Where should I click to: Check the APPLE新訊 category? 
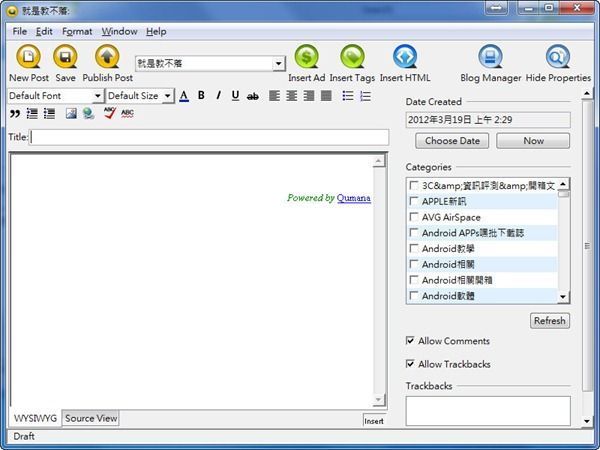tap(414, 201)
